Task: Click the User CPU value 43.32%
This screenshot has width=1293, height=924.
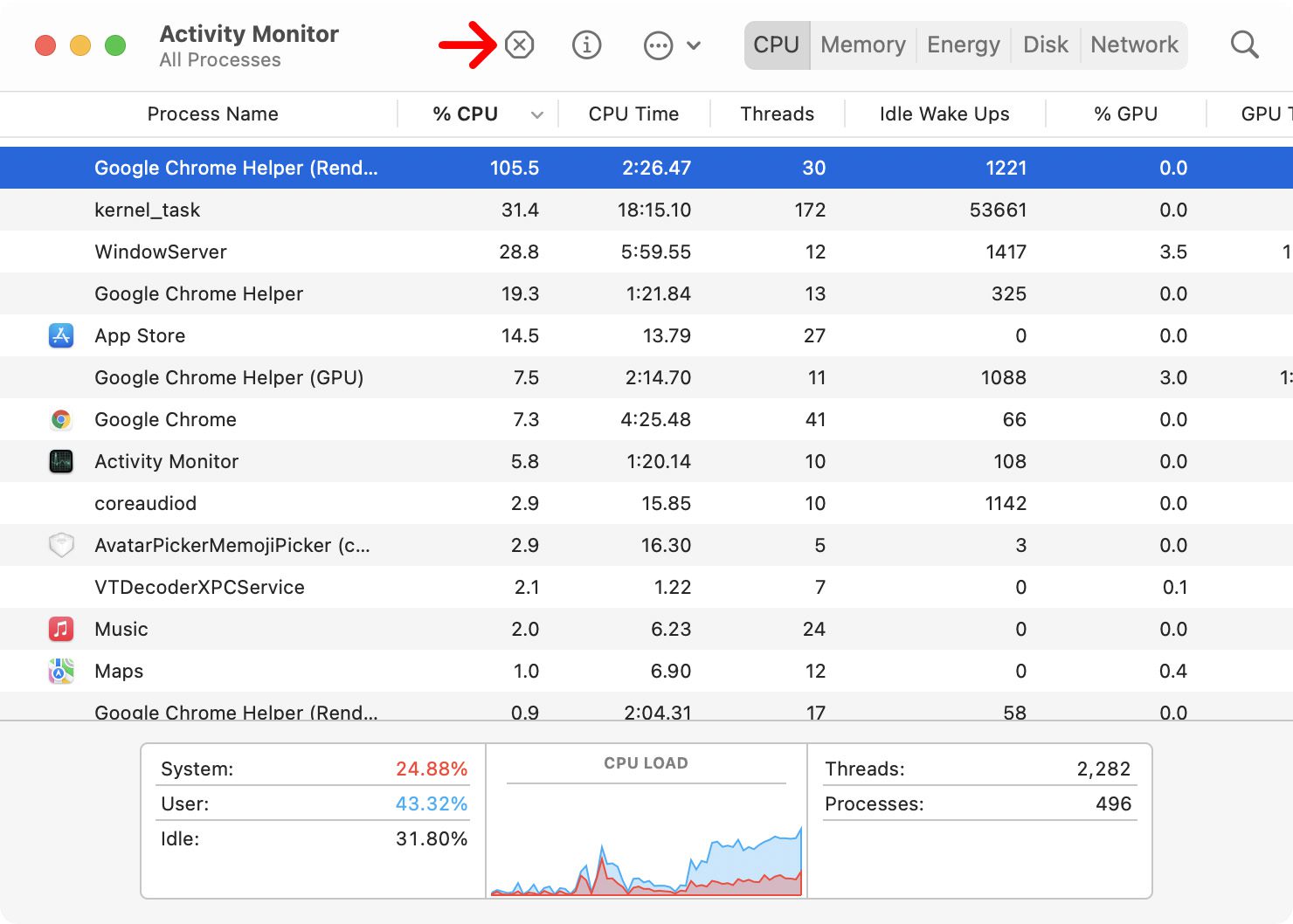Action: click(432, 803)
